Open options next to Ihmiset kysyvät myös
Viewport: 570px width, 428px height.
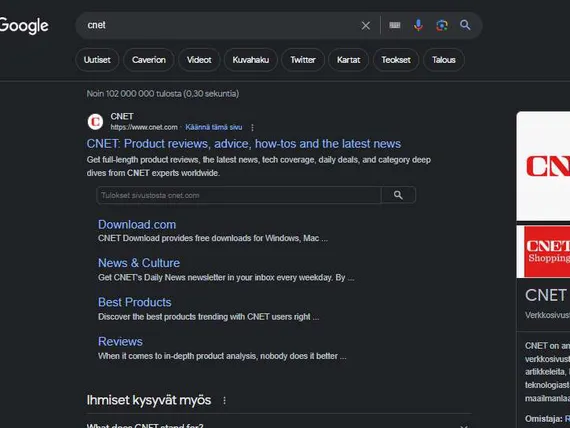tap(224, 400)
